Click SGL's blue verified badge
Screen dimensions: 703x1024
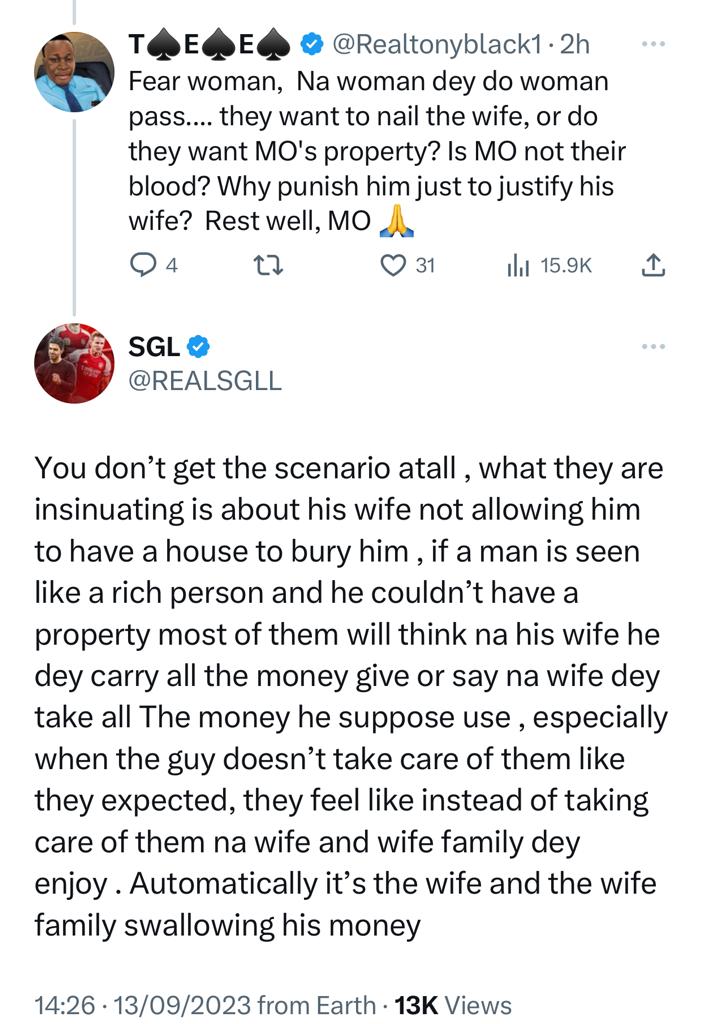(x=199, y=347)
